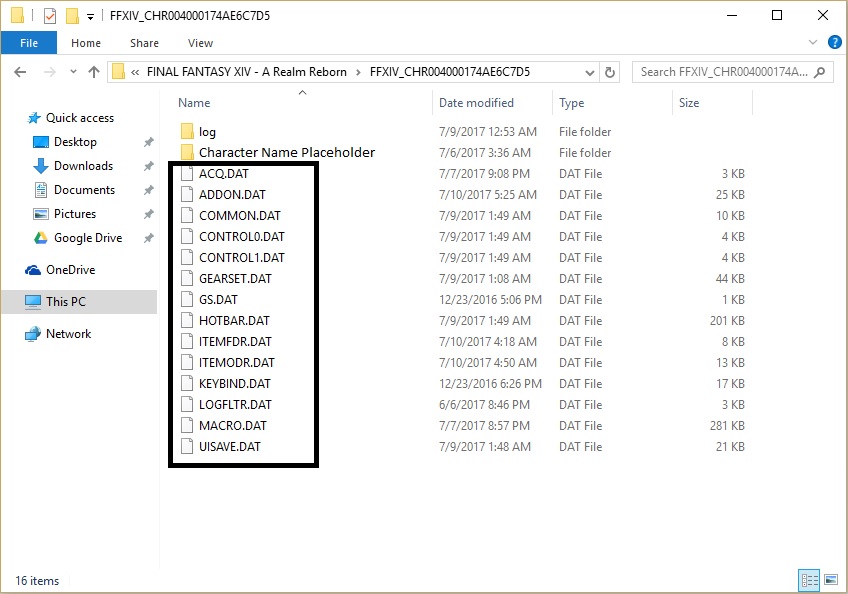Sort by the Date modified column header
This screenshot has width=848, height=594.
pyautogui.click(x=476, y=103)
